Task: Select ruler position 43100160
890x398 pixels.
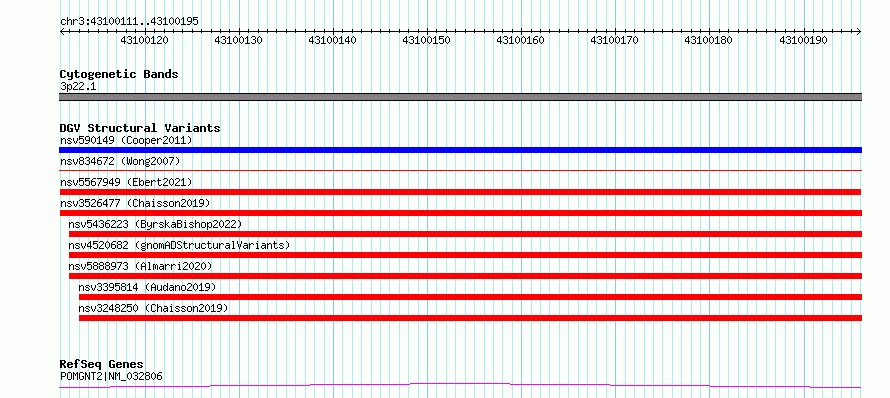Action: point(520,40)
